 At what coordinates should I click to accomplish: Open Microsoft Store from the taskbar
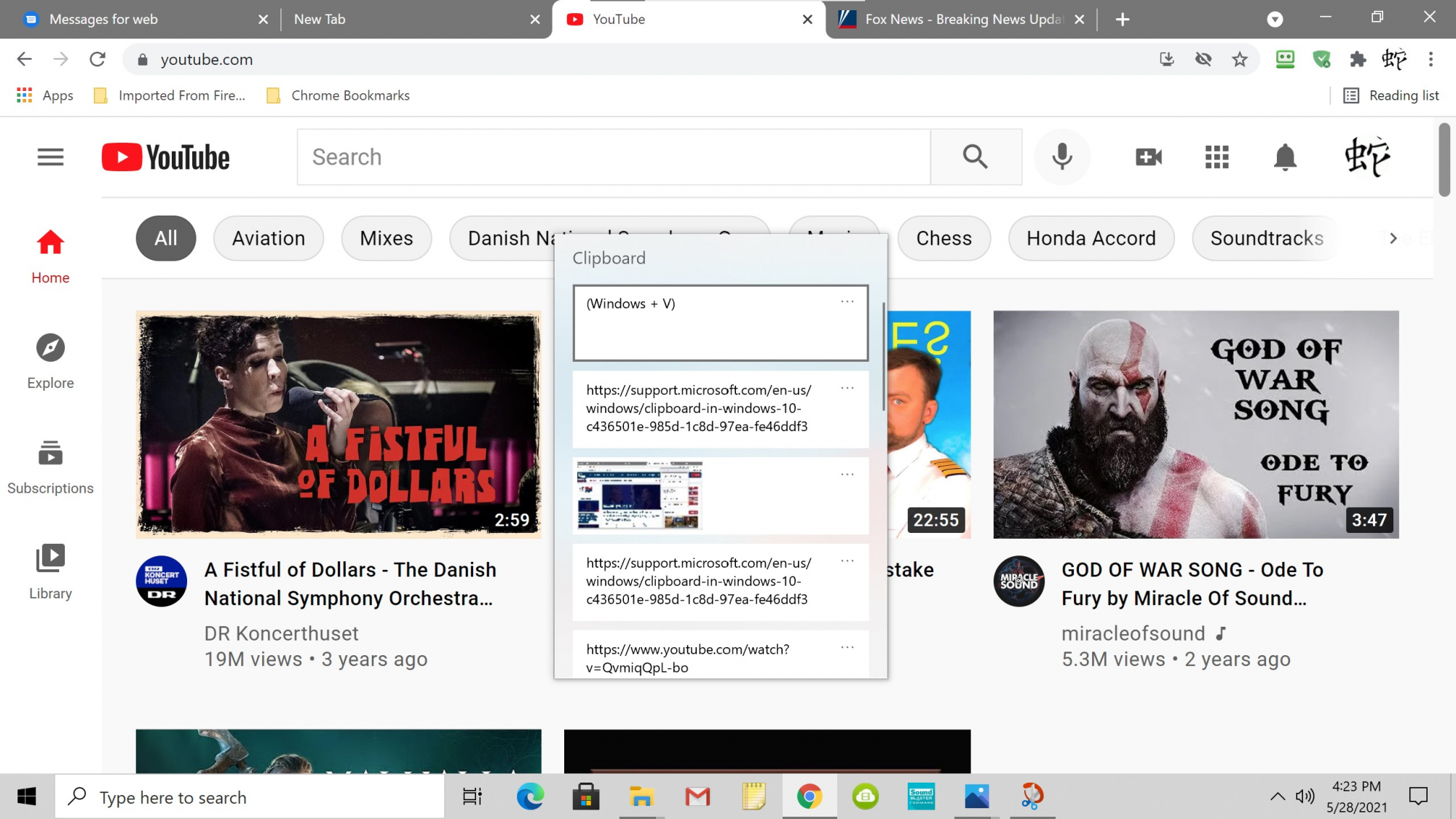[586, 797]
